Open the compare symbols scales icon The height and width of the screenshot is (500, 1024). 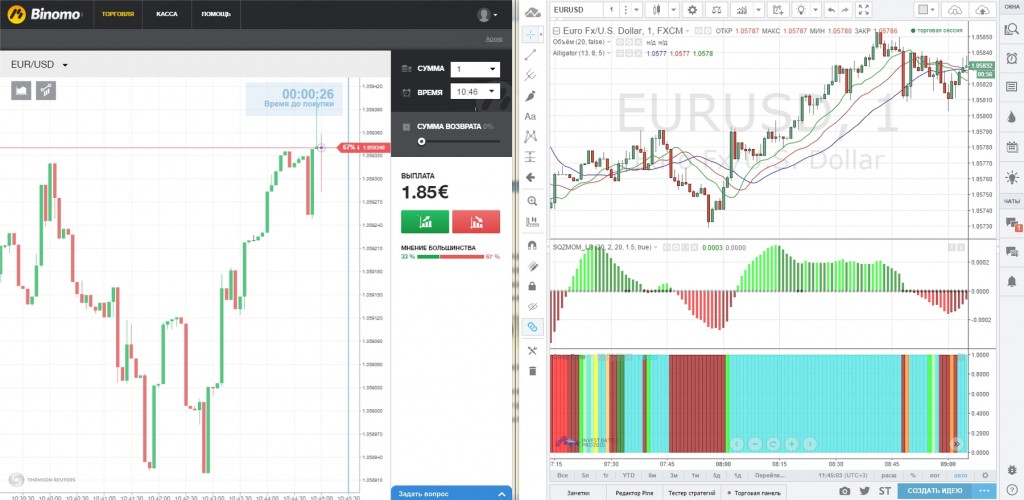pyautogui.click(x=718, y=10)
